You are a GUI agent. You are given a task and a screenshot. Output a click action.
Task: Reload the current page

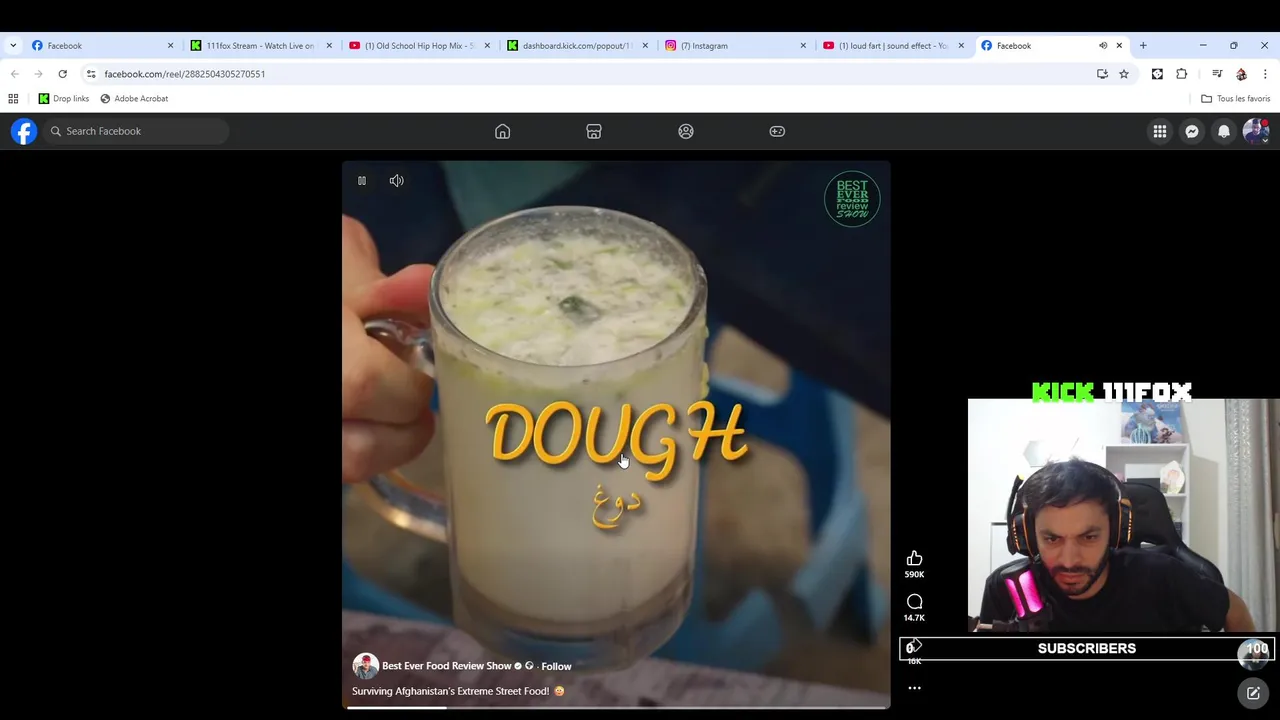[62, 74]
